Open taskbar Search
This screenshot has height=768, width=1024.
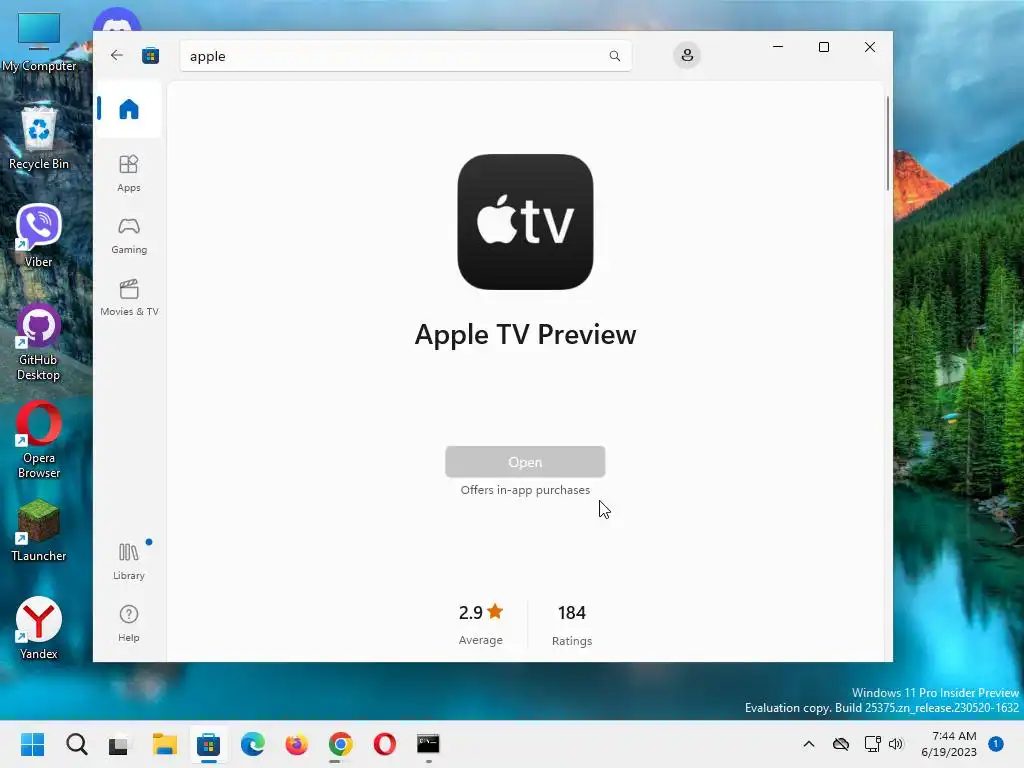tap(76, 744)
